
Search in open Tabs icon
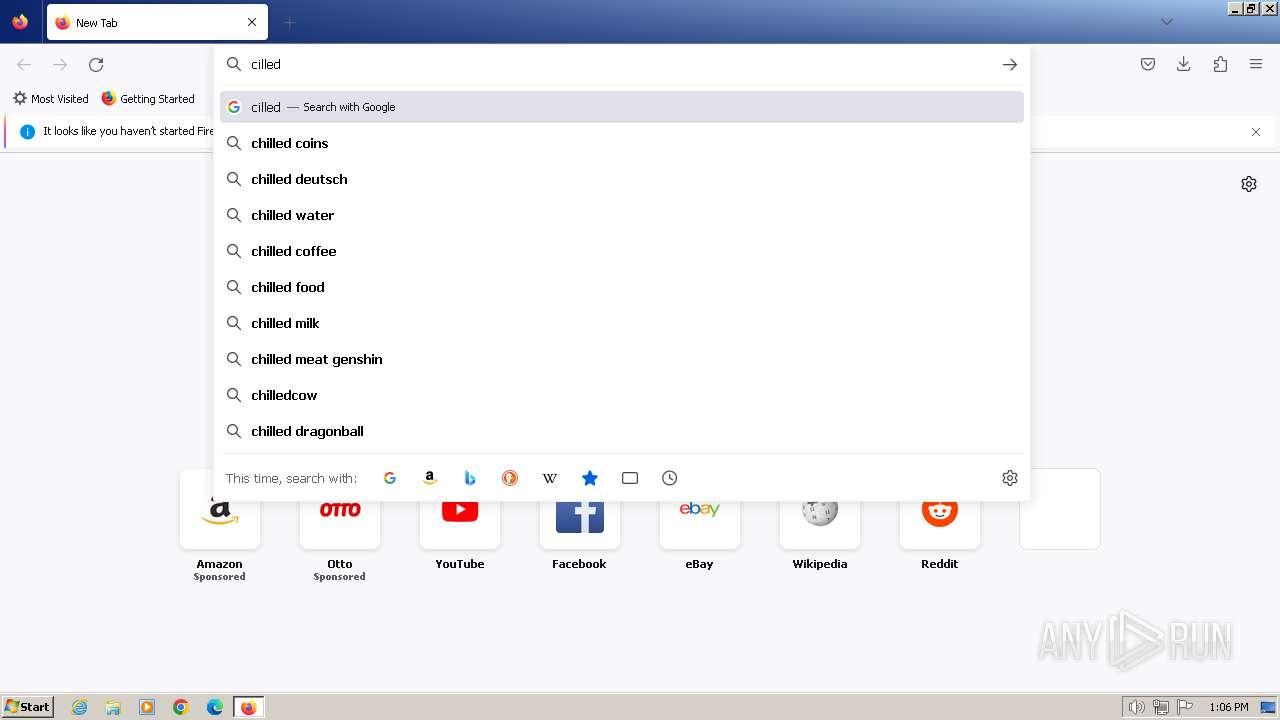click(x=630, y=478)
